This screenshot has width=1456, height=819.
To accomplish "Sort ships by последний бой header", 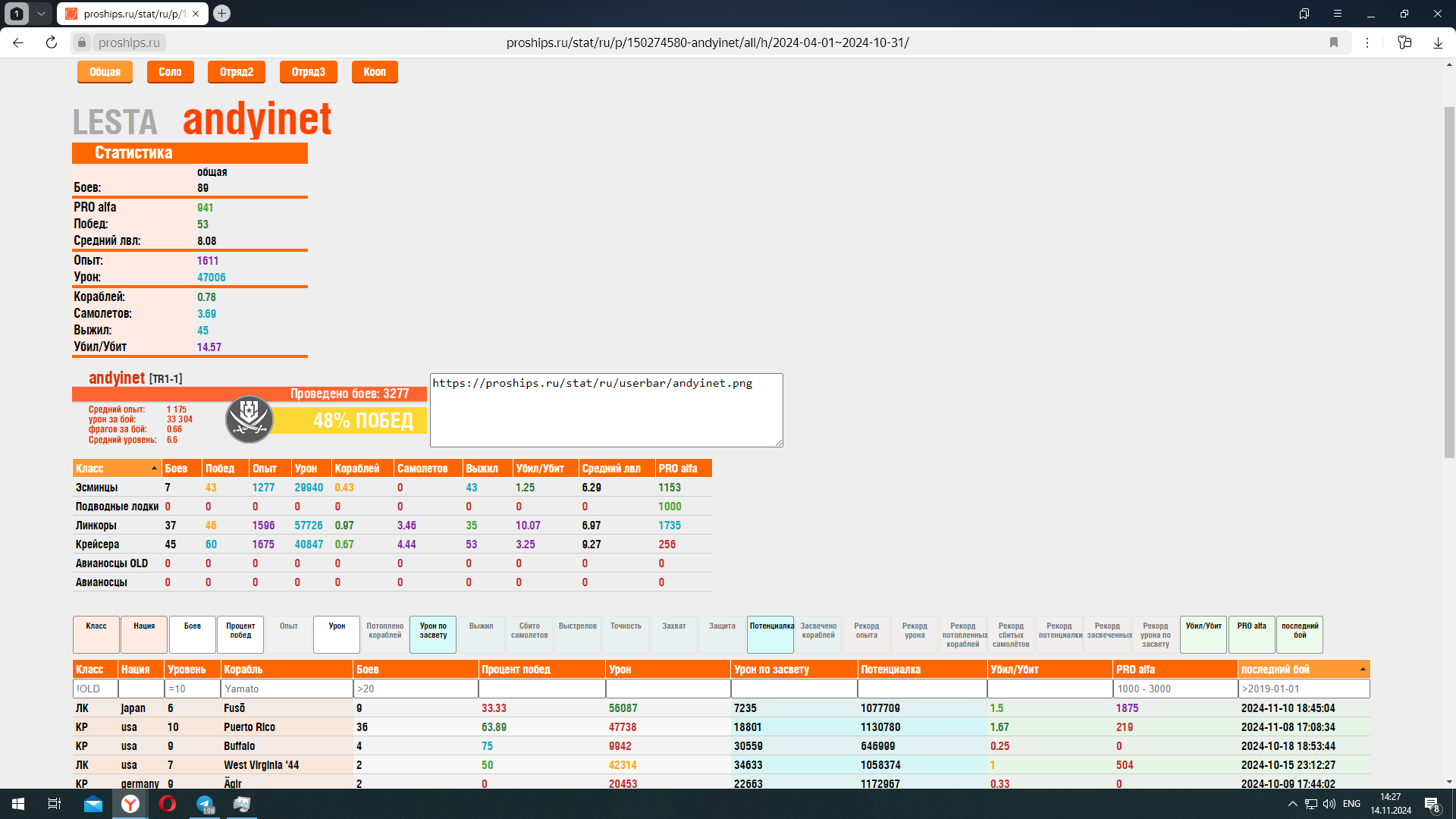I will [x=1304, y=670].
